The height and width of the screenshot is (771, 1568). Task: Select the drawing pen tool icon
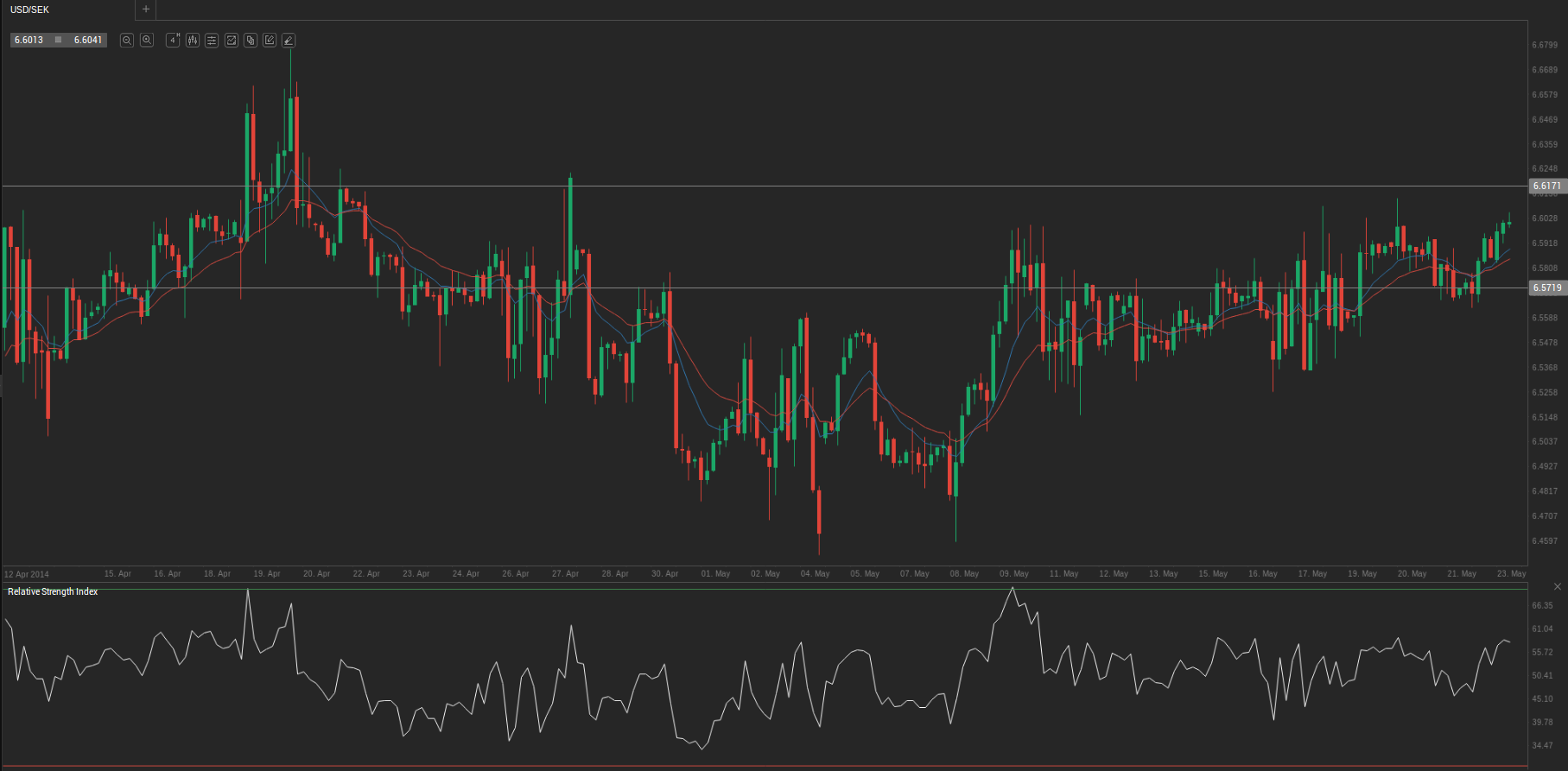click(x=289, y=41)
